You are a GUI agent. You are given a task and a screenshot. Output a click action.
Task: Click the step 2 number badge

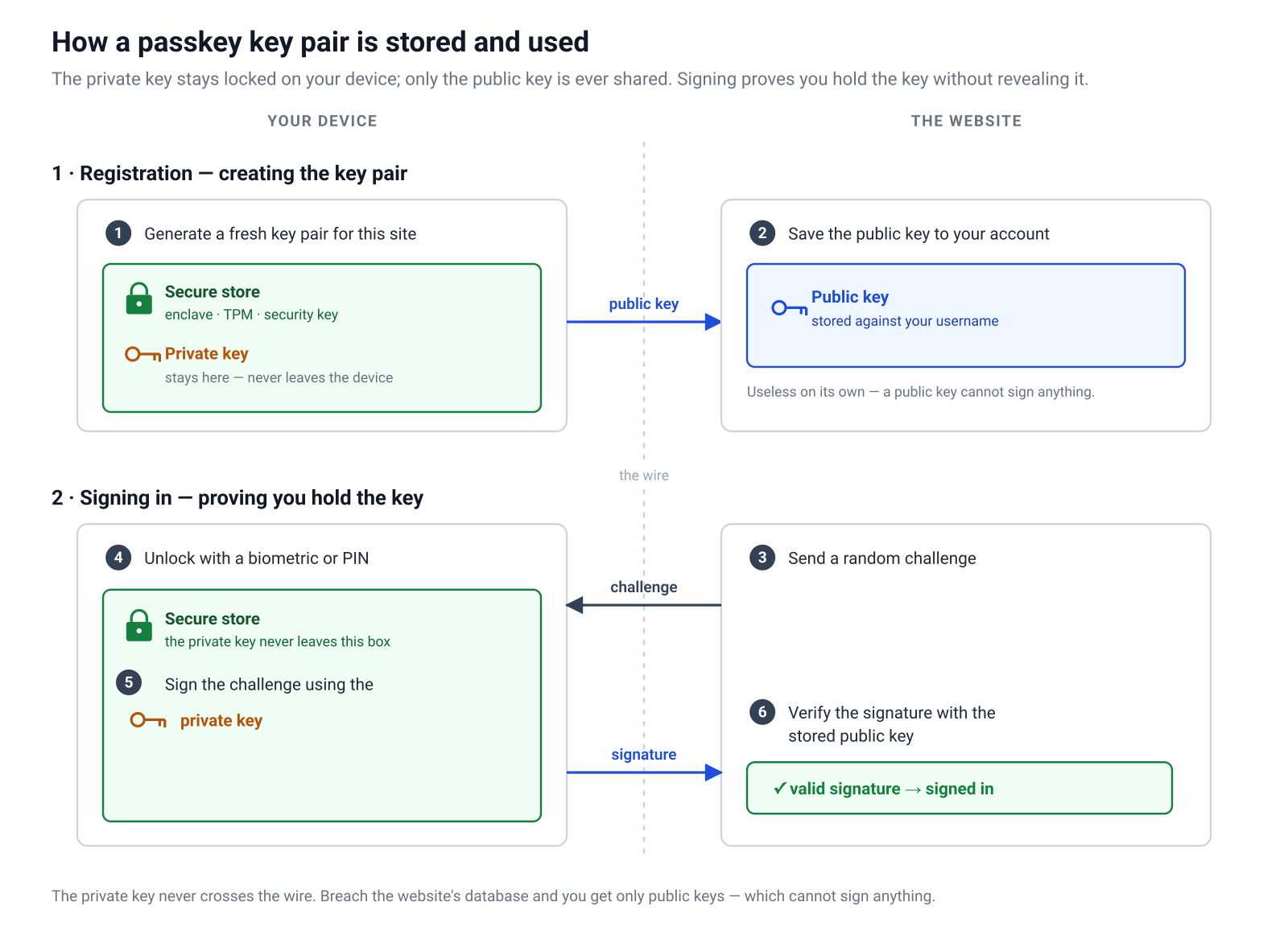coord(762,233)
